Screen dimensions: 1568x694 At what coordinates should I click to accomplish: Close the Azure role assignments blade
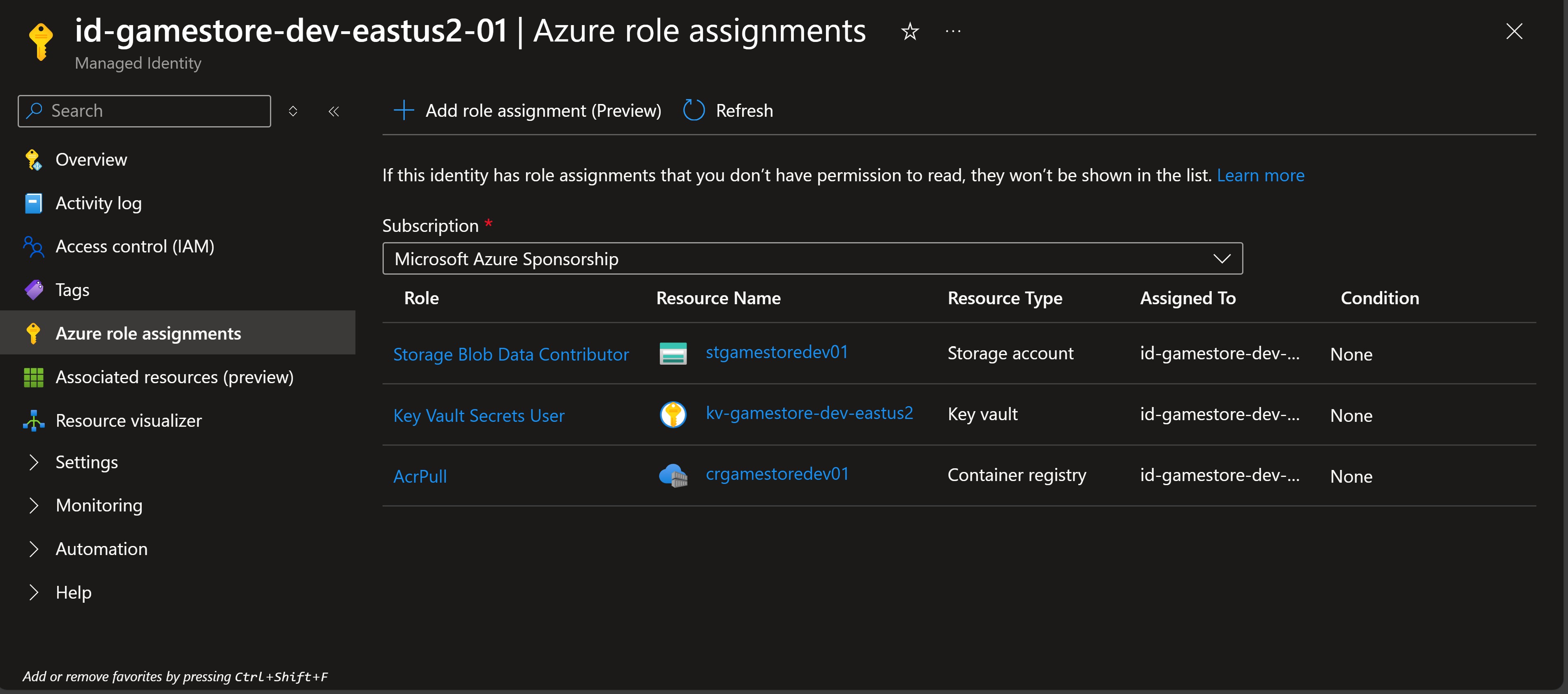[x=1514, y=31]
